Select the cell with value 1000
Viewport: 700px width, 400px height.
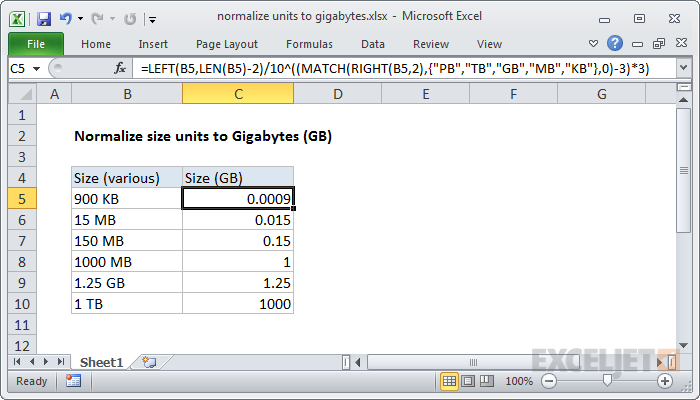tap(238, 304)
